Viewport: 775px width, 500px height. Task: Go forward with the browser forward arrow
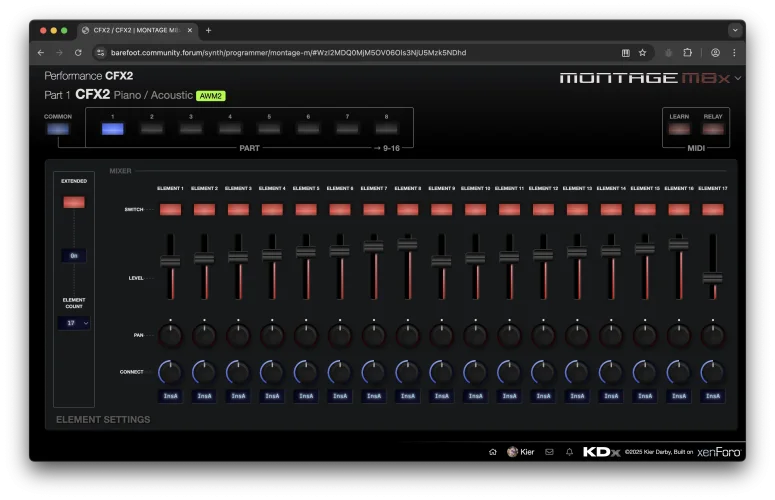tap(59, 53)
